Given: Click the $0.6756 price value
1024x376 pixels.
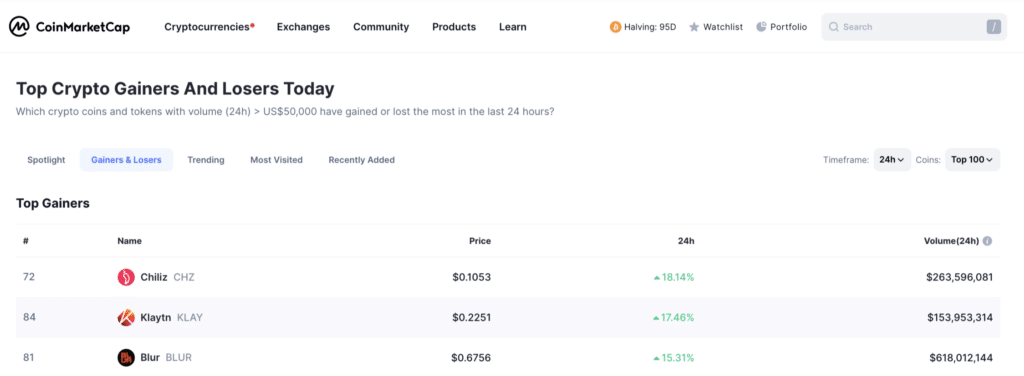Looking at the screenshot, I should coord(470,358).
